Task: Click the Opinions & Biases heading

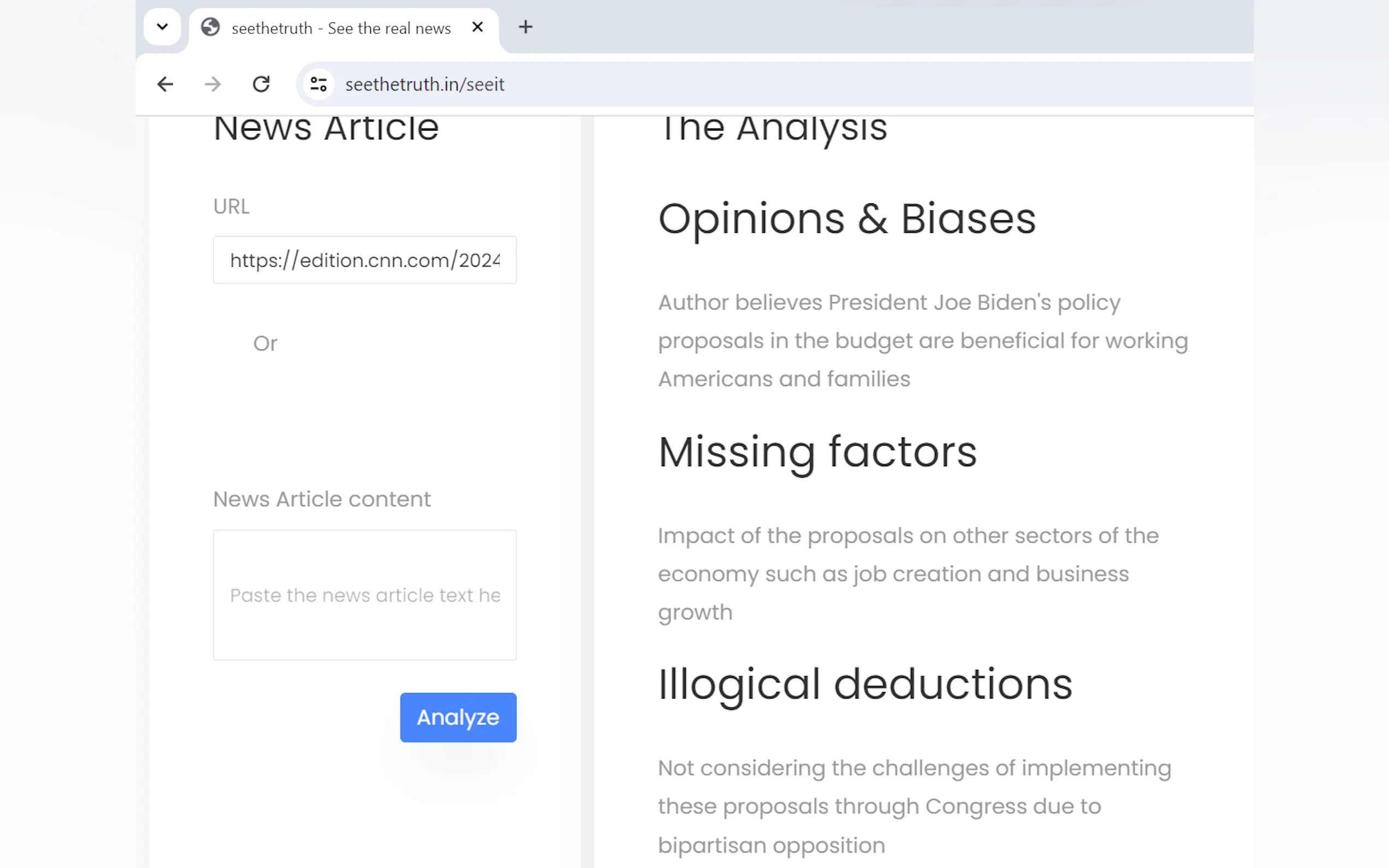Action: (x=847, y=219)
